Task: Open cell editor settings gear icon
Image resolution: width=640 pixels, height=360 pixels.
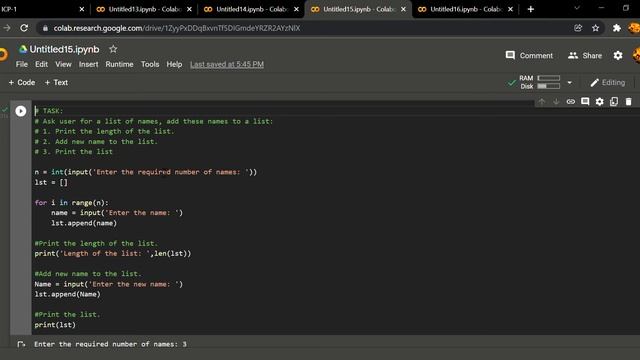Action: tap(599, 102)
